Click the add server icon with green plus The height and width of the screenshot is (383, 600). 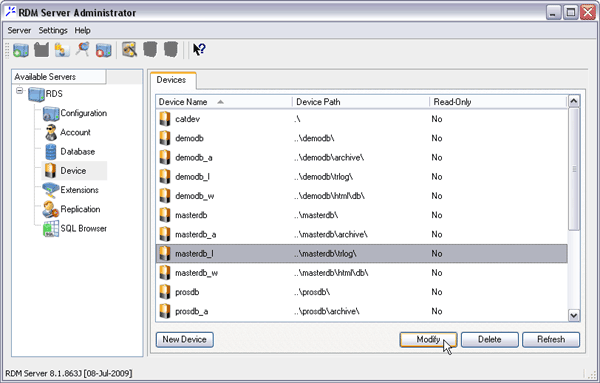tap(21, 50)
